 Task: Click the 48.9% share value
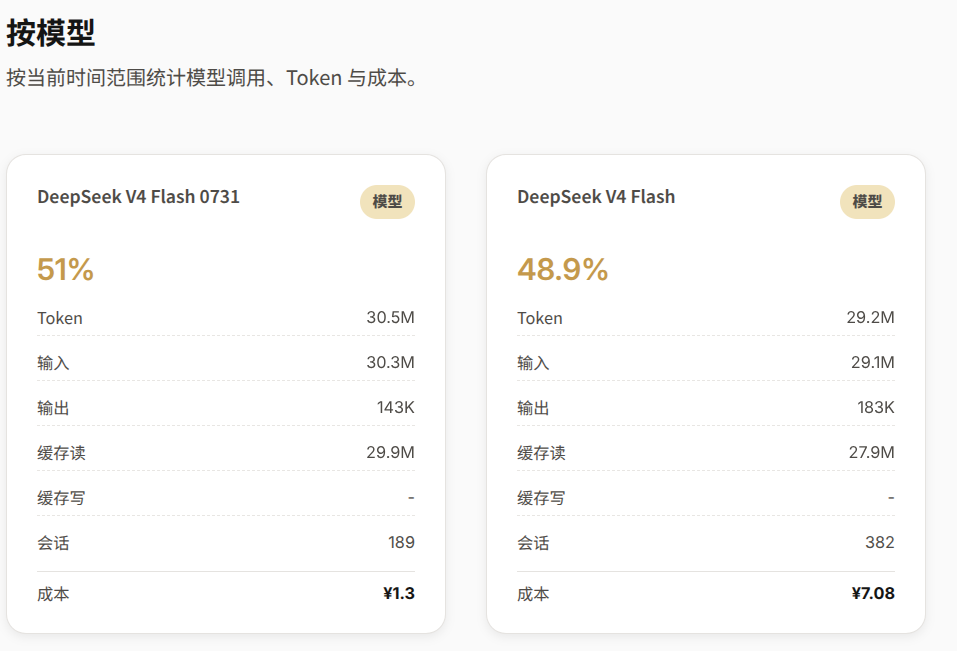563,269
